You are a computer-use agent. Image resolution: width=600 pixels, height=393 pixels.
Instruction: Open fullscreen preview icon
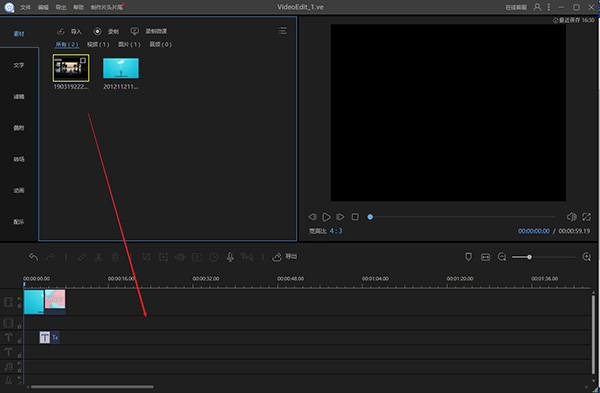pos(586,217)
